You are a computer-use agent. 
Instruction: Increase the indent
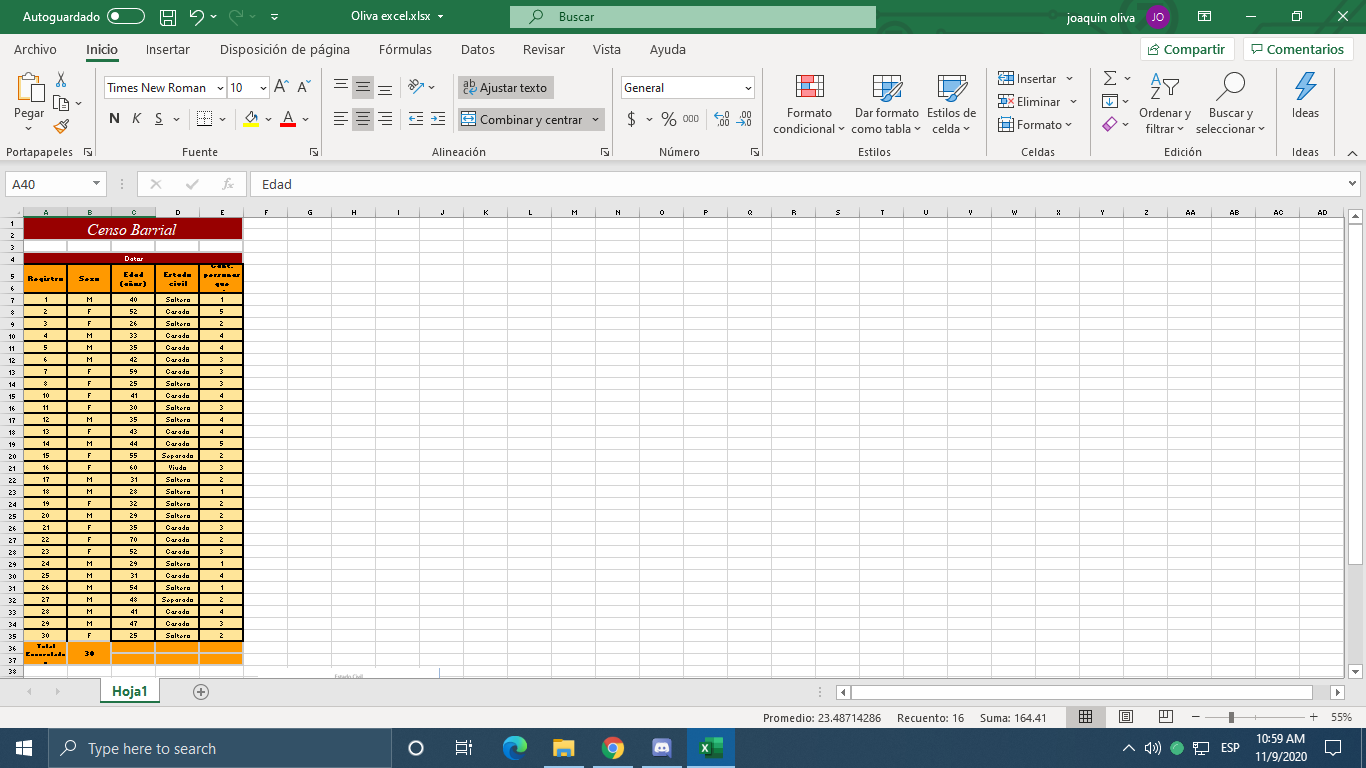[x=438, y=119]
